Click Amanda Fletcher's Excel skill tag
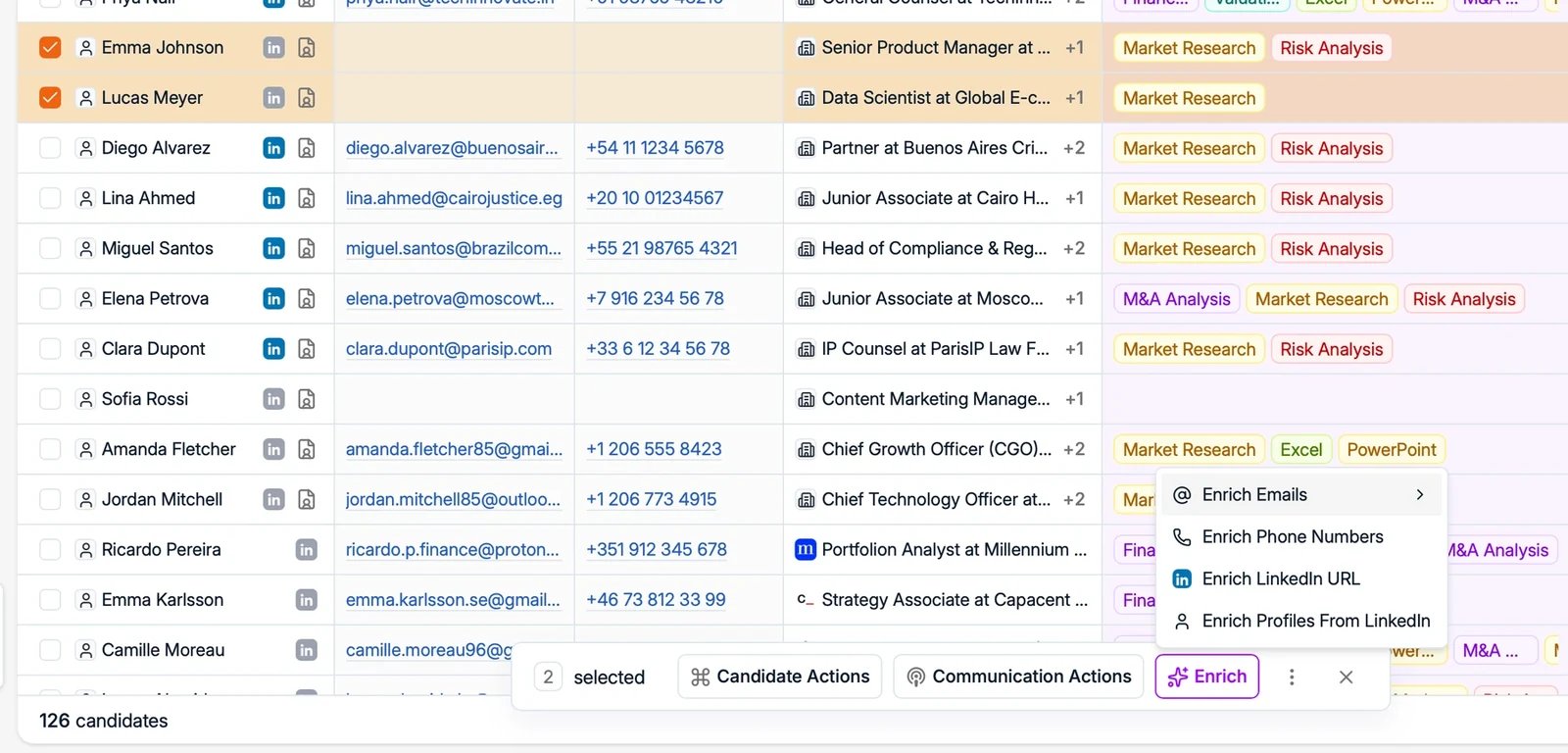The width and height of the screenshot is (1568, 753). [1301, 450]
